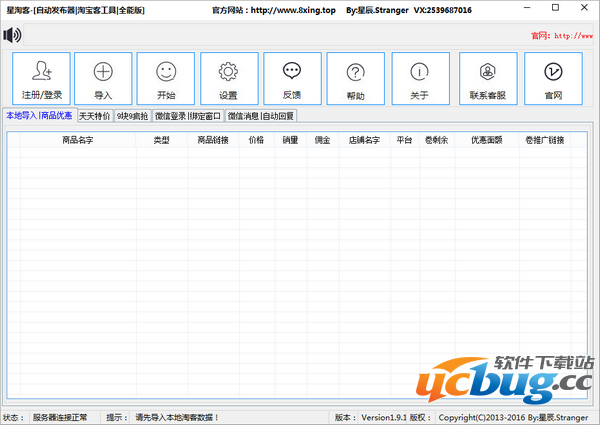Viewport: 600px width, 425px height.
Task: Toggle the speaker sound icon
Action: point(13,36)
